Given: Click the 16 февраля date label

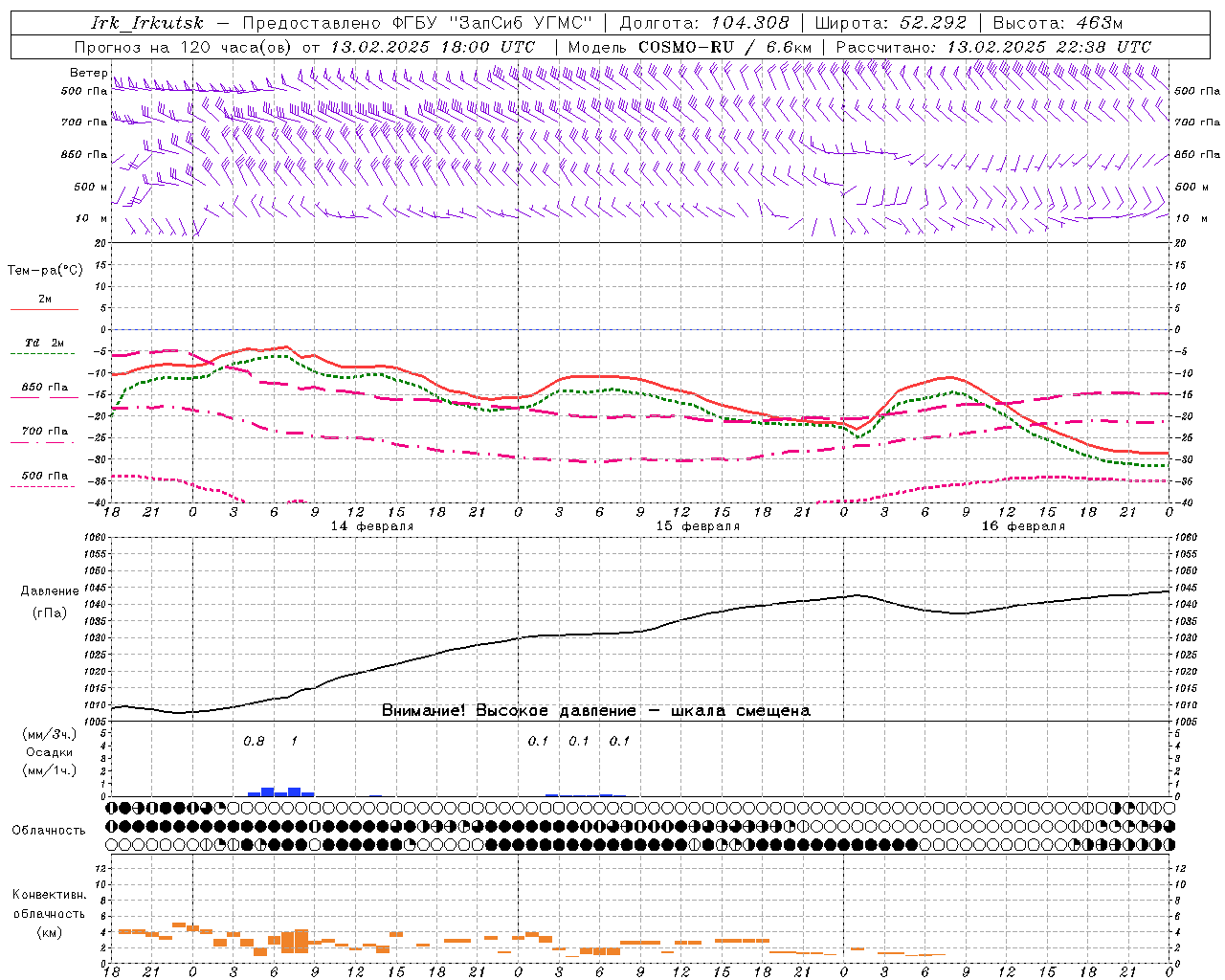Looking at the screenshot, I should [1023, 526].
